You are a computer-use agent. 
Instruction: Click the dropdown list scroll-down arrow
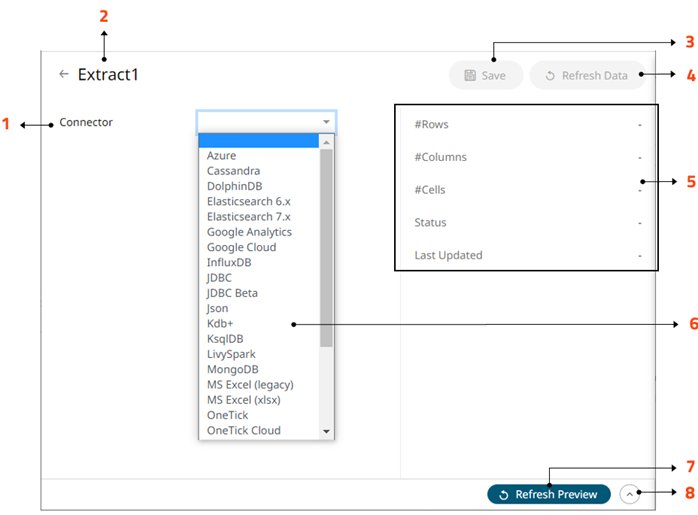326,431
